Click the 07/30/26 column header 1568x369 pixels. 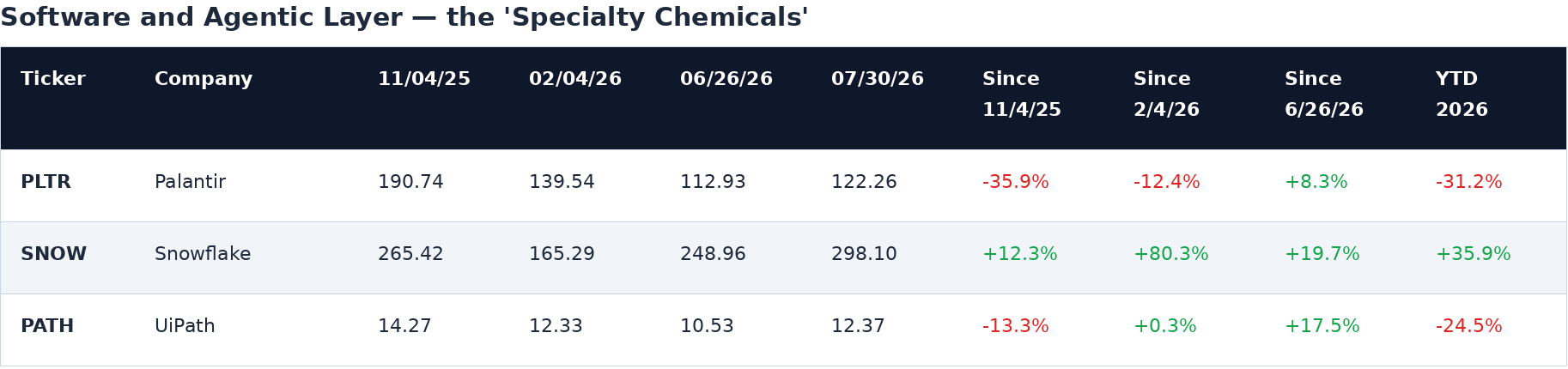coord(878,80)
